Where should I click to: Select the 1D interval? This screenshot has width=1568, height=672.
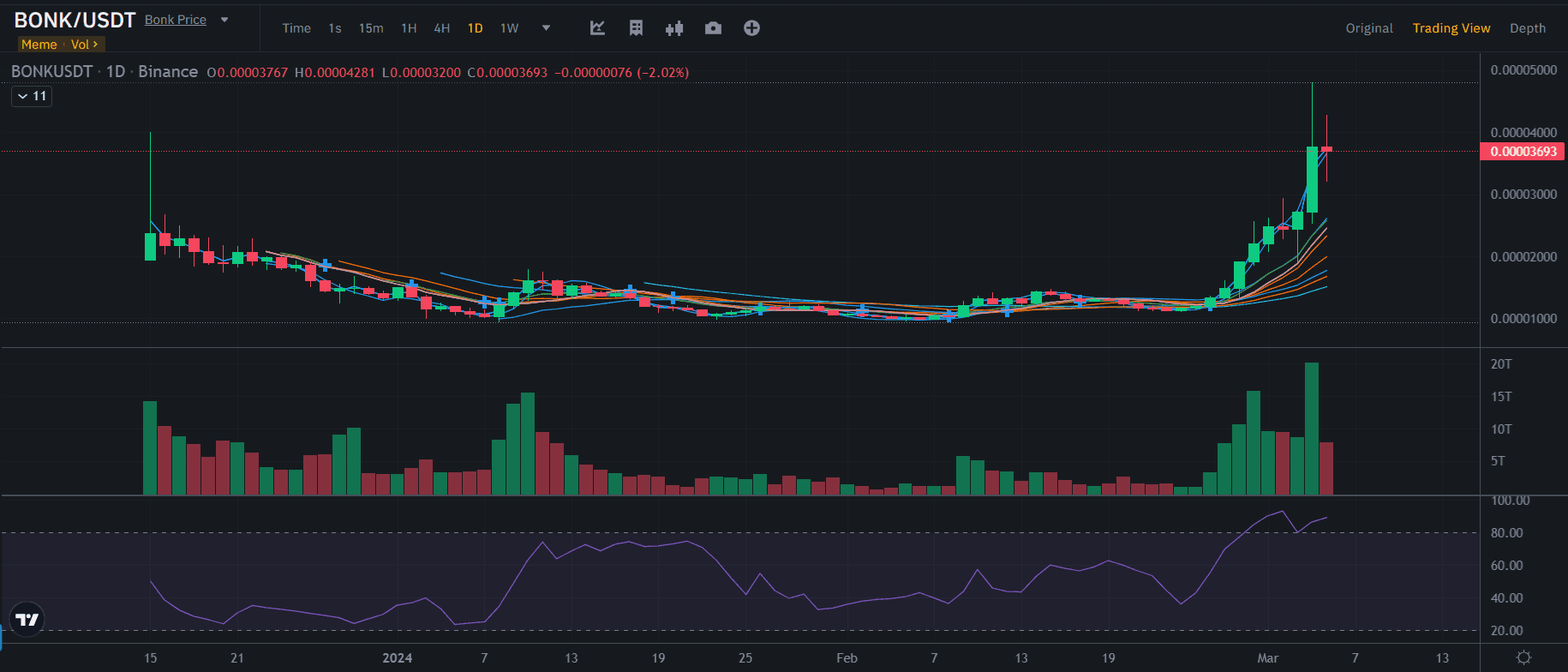[x=476, y=28]
